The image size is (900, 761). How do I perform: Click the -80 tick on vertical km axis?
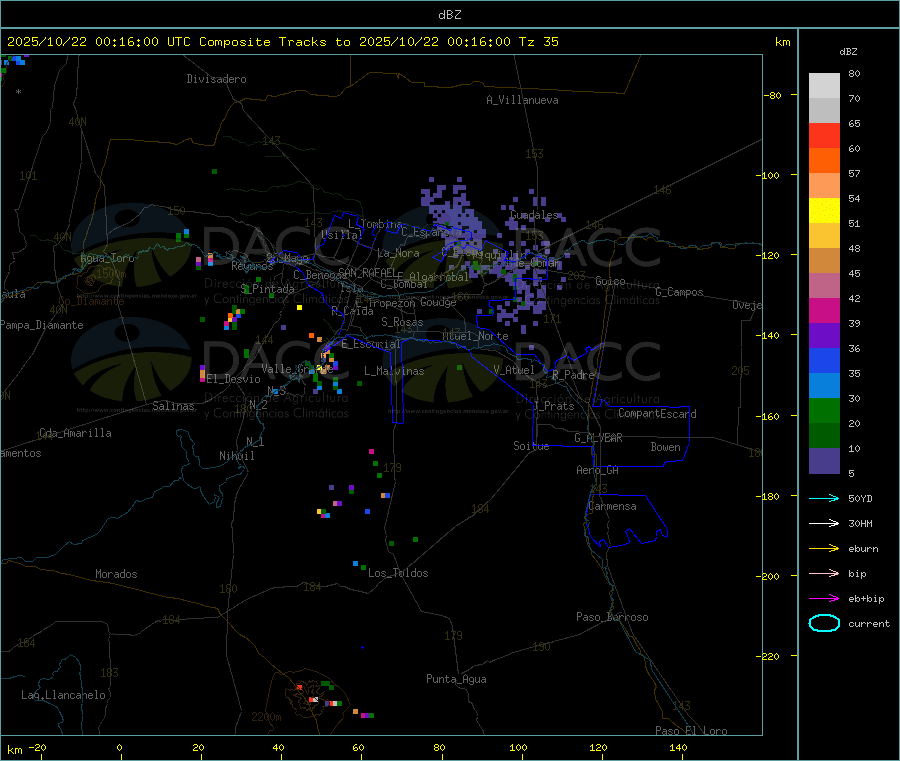pos(773,95)
